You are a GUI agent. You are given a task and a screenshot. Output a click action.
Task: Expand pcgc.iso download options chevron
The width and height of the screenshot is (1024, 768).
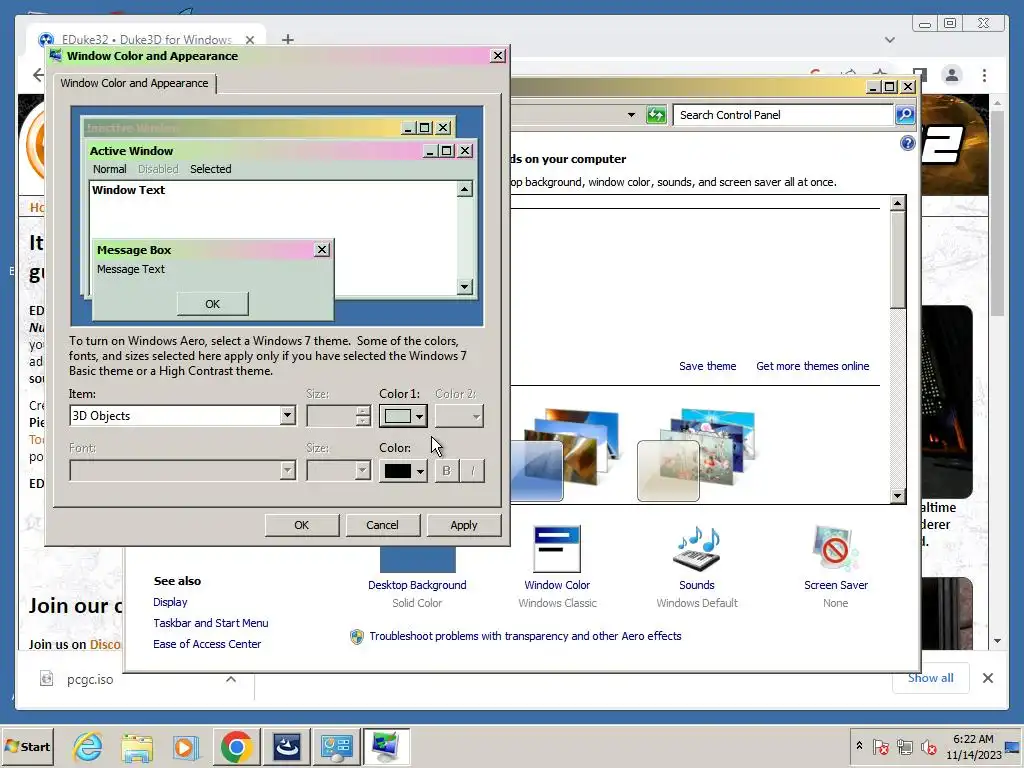coord(231,679)
